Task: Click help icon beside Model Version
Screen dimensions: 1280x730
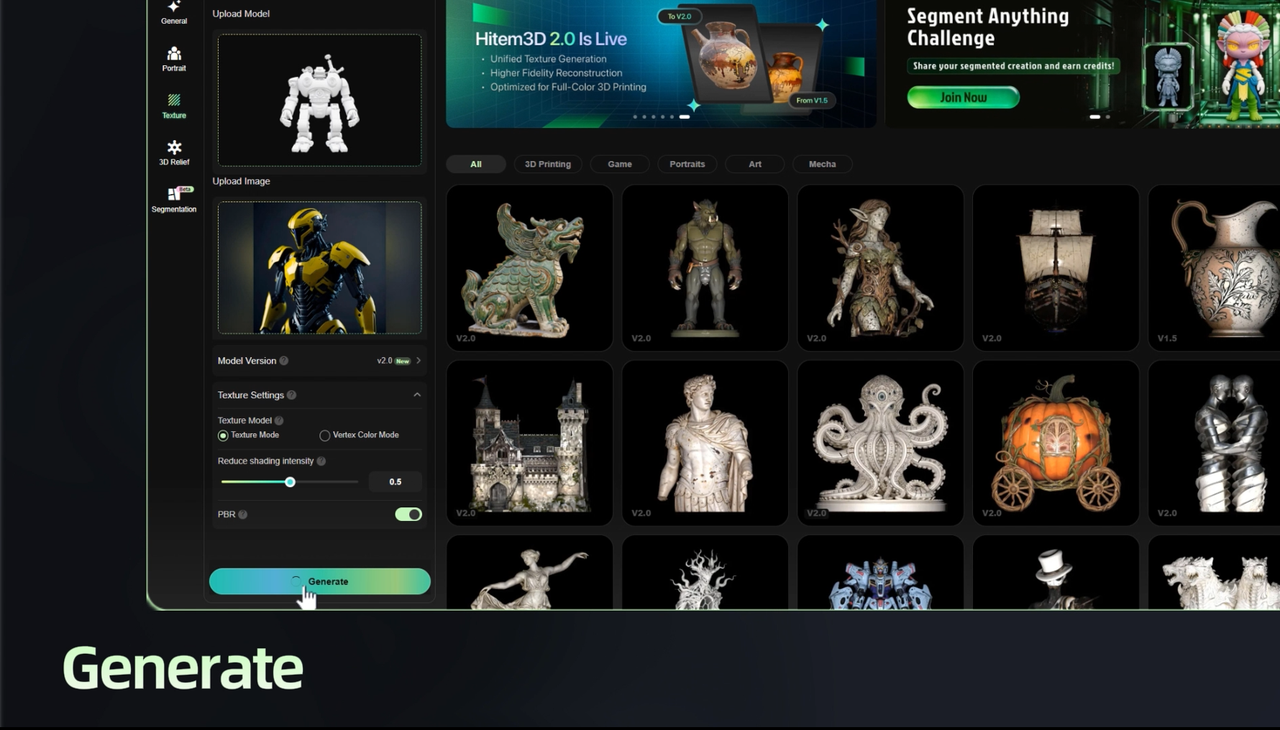Action: 284,361
